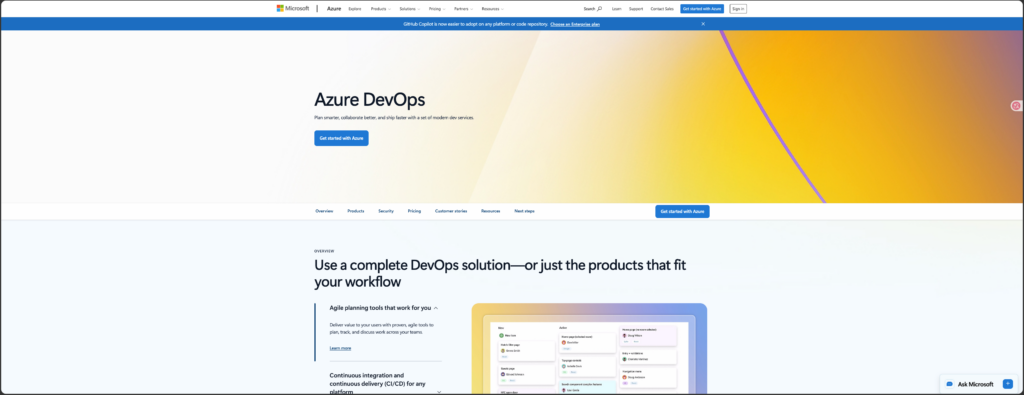The image size is (1024, 395).
Task: Click the Microsoft logo
Action: pyautogui.click(x=293, y=8)
